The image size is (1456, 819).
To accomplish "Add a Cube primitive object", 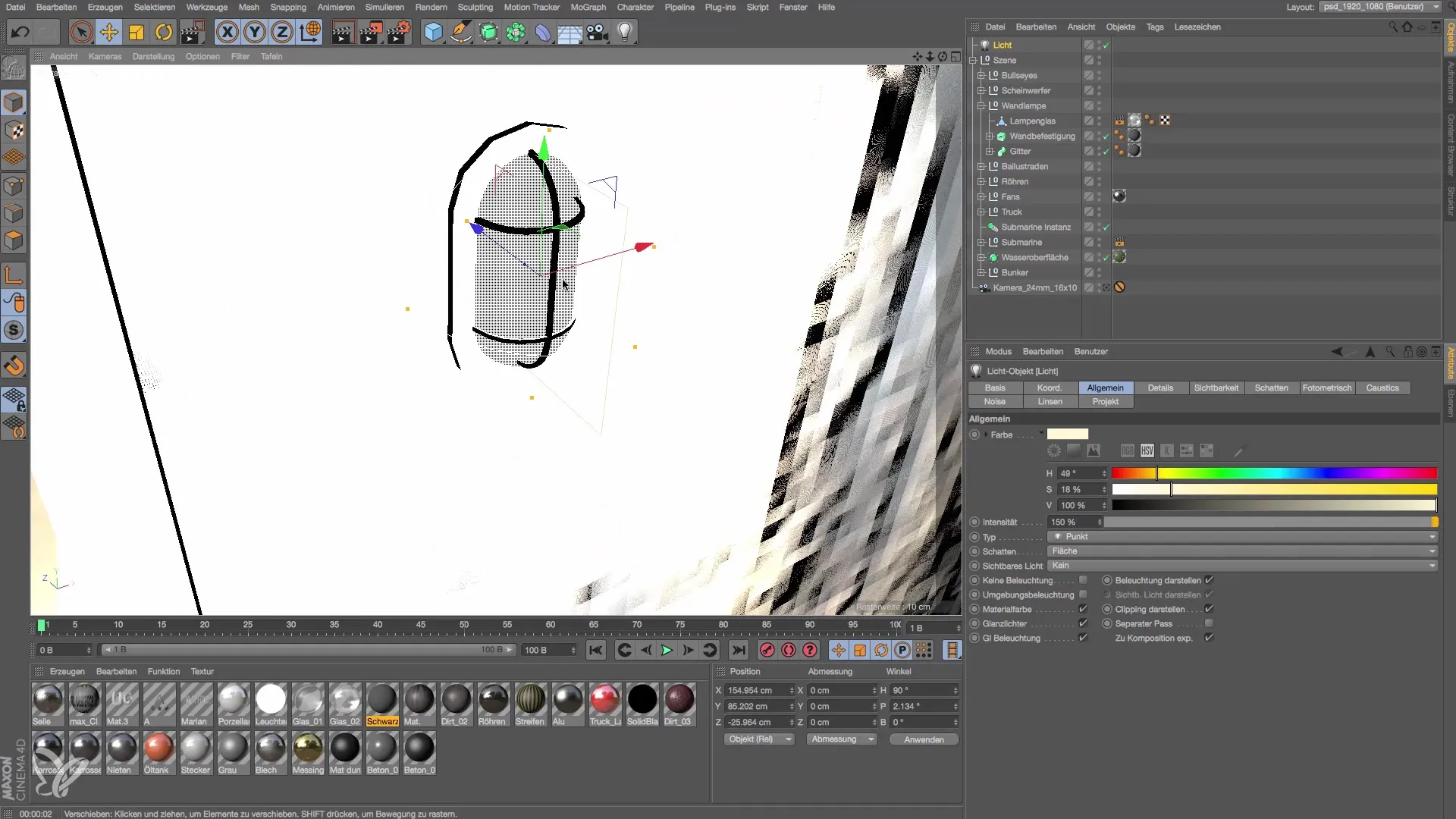I will [433, 32].
